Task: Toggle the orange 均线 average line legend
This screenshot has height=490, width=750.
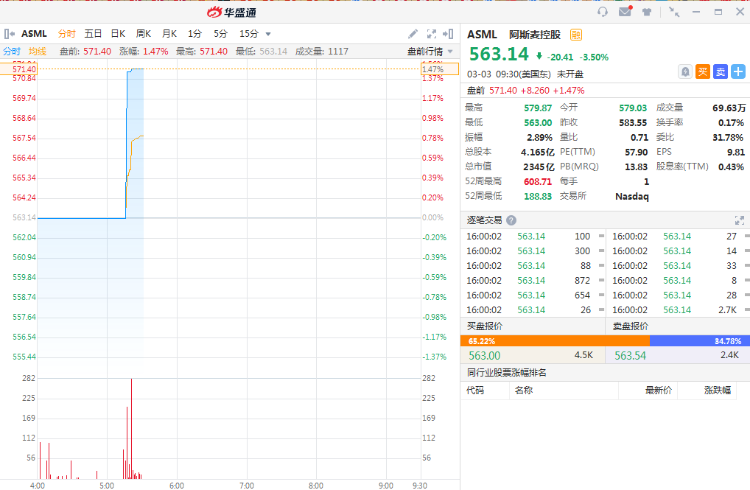Action: tap(37, 51)
